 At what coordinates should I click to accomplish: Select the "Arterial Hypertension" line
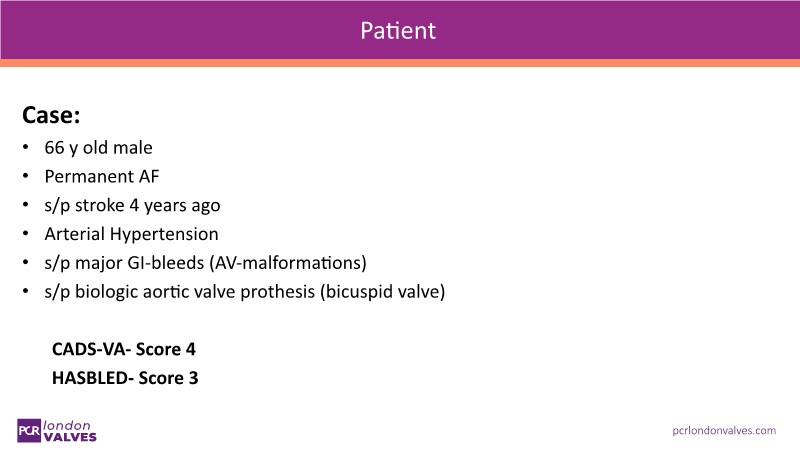(130, 234)
